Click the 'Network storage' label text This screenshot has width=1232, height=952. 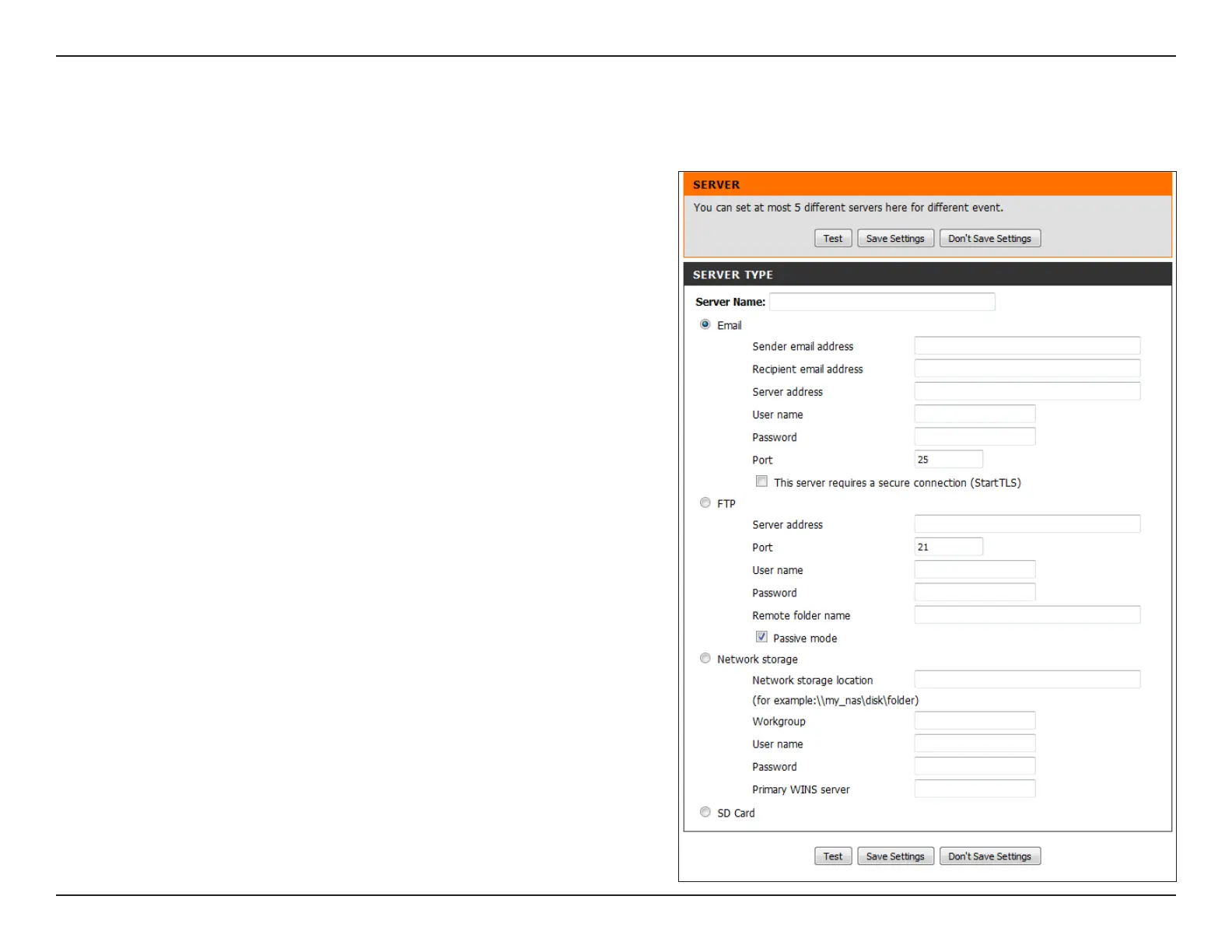coord(758,660)
